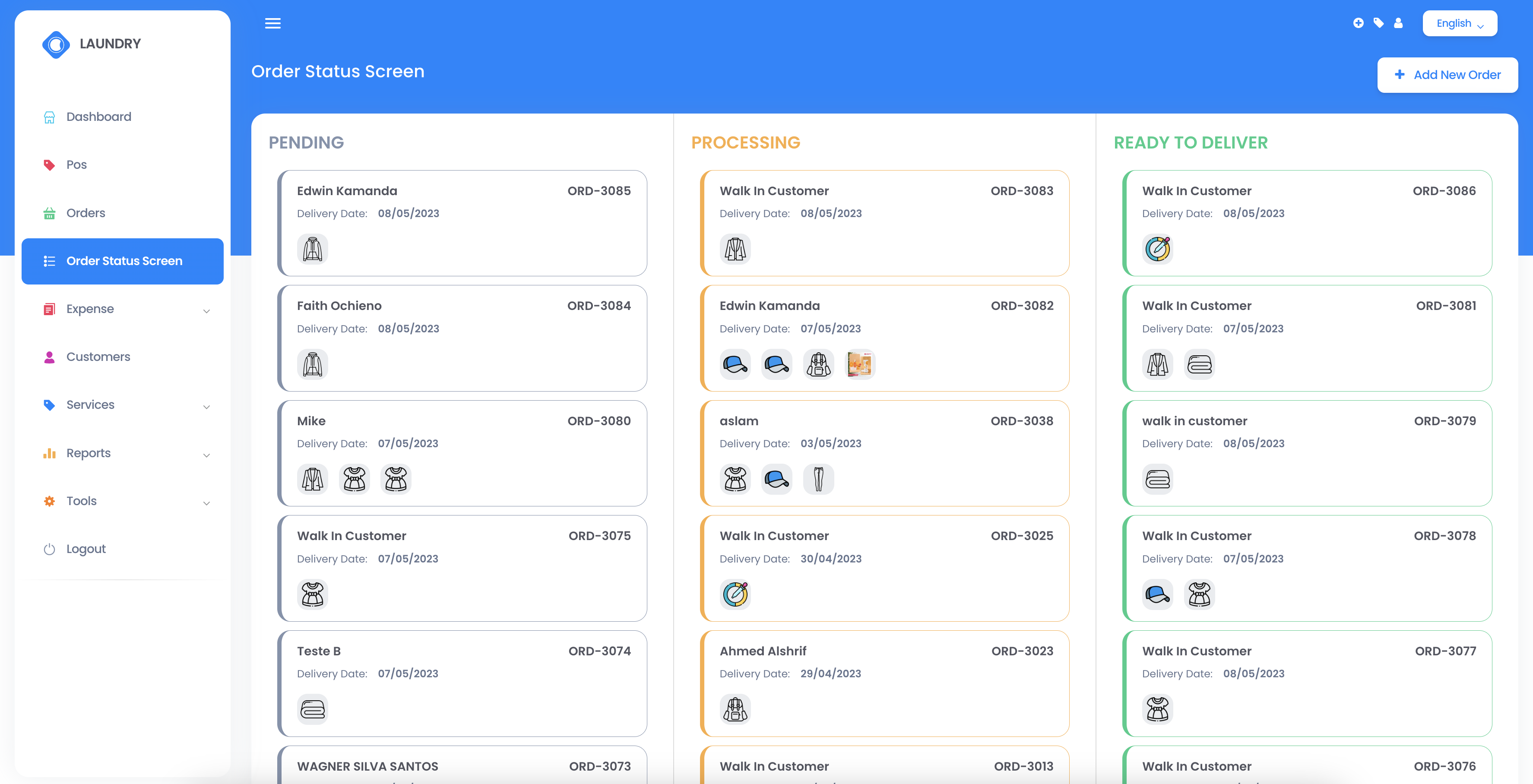Viewport: 1533px width, 784px height.
Task: Click Logout in the sidebar
Action: pos(123,549)
